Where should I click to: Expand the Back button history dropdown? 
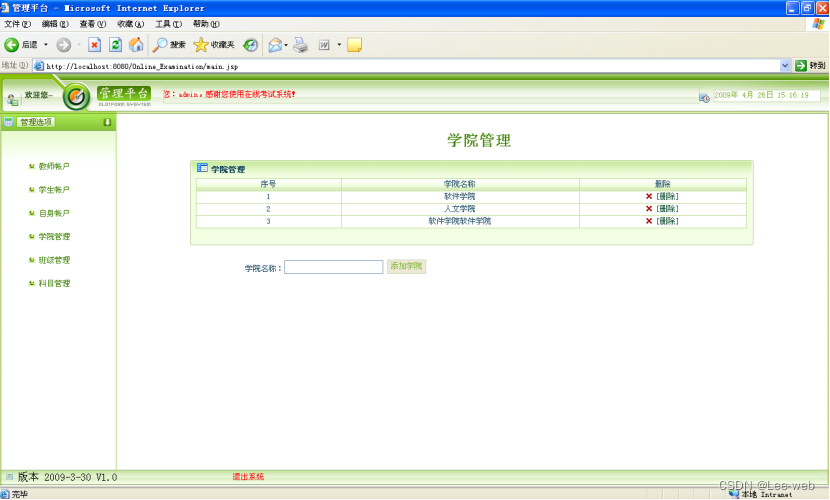pyautogui.click(x=46, y=45)
